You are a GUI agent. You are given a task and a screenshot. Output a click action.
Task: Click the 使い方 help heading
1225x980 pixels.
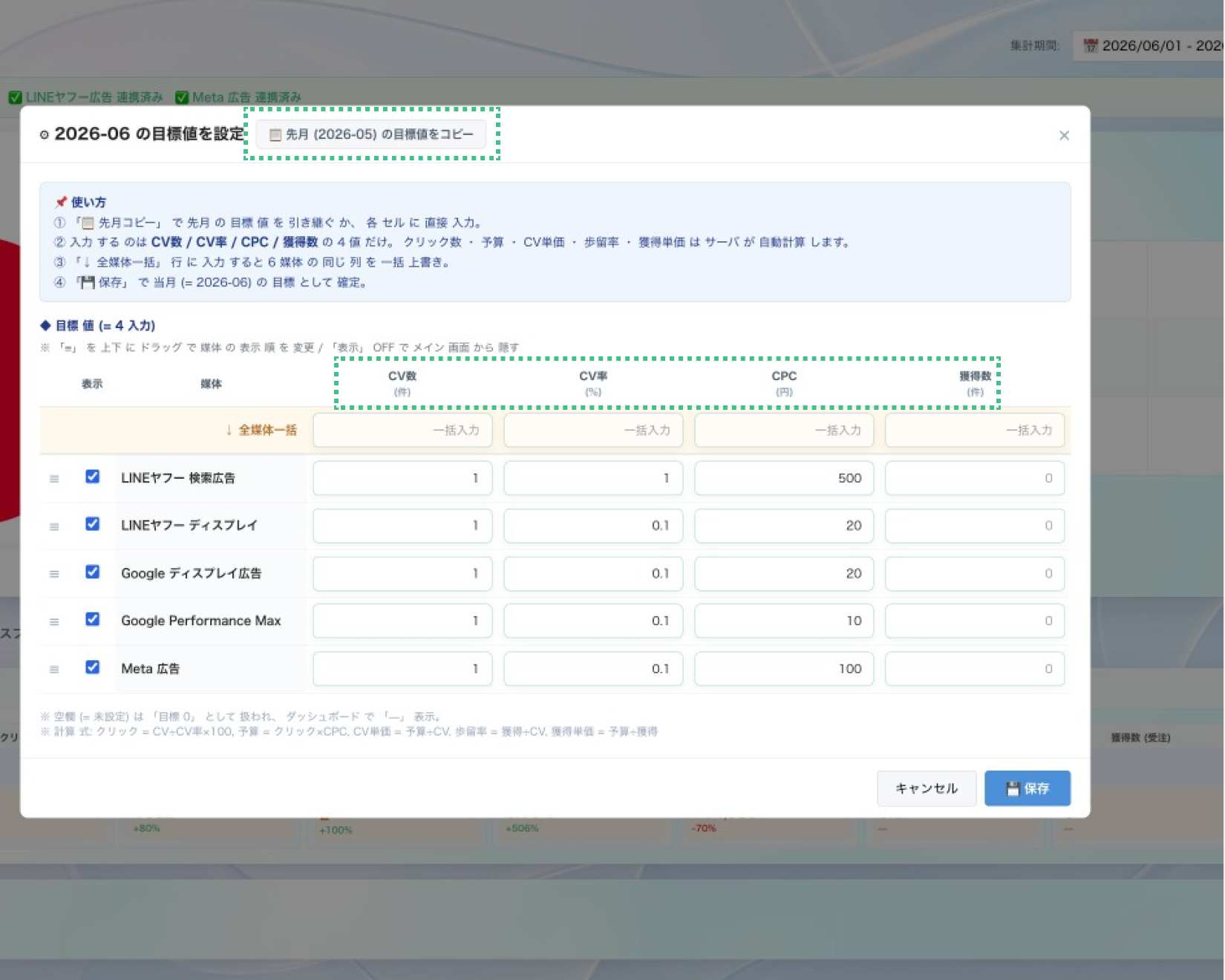coord(80,202)
